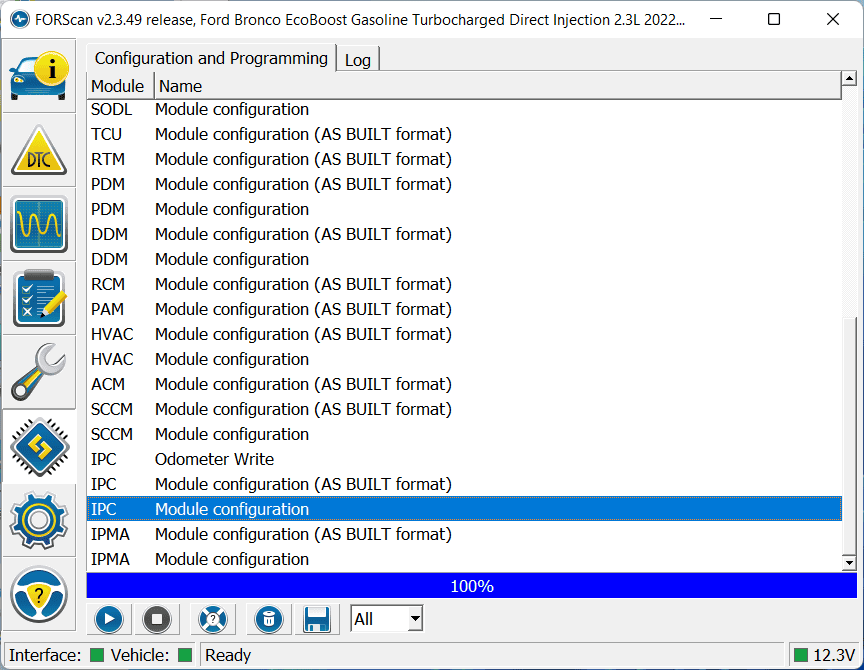This screenshot has width=864, height=670.
Task: Open the DTC trouble codes section
Action: pyautogui.click(x=39, y=150)
